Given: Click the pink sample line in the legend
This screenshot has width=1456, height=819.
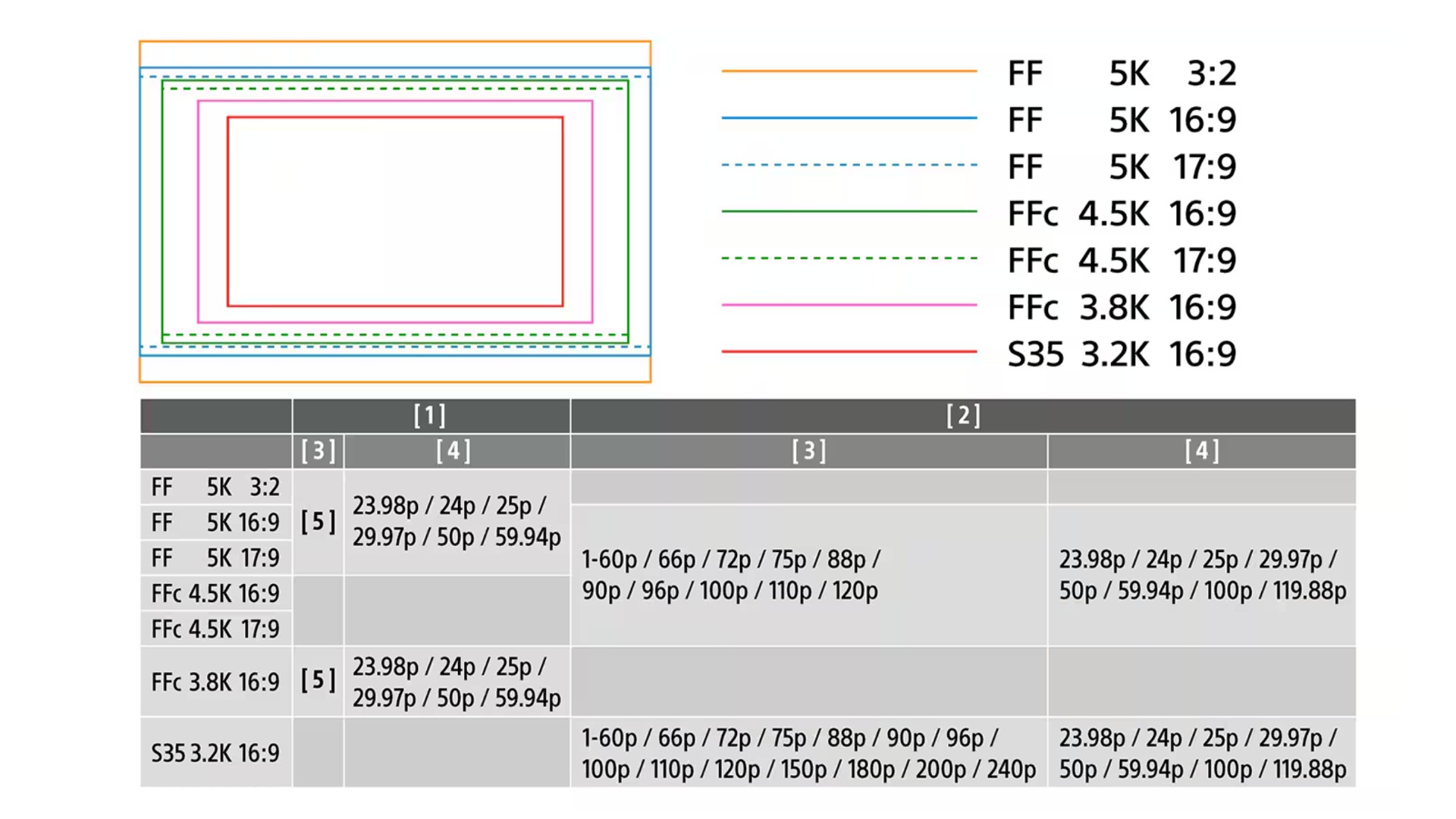Looking at the screenshot, I should click(x=849, y=305).
